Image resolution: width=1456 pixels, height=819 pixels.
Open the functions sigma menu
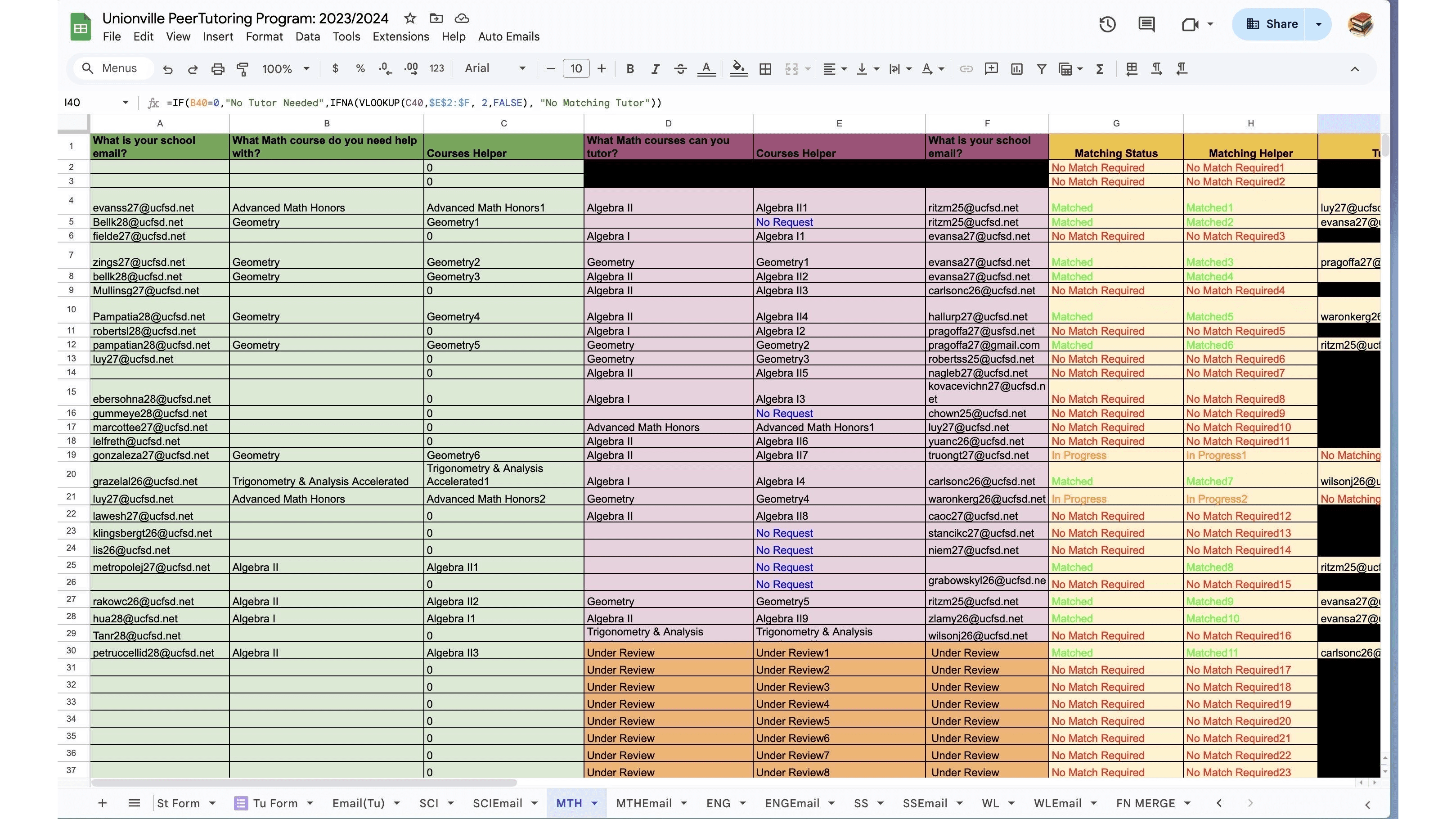pos(1100,68)
